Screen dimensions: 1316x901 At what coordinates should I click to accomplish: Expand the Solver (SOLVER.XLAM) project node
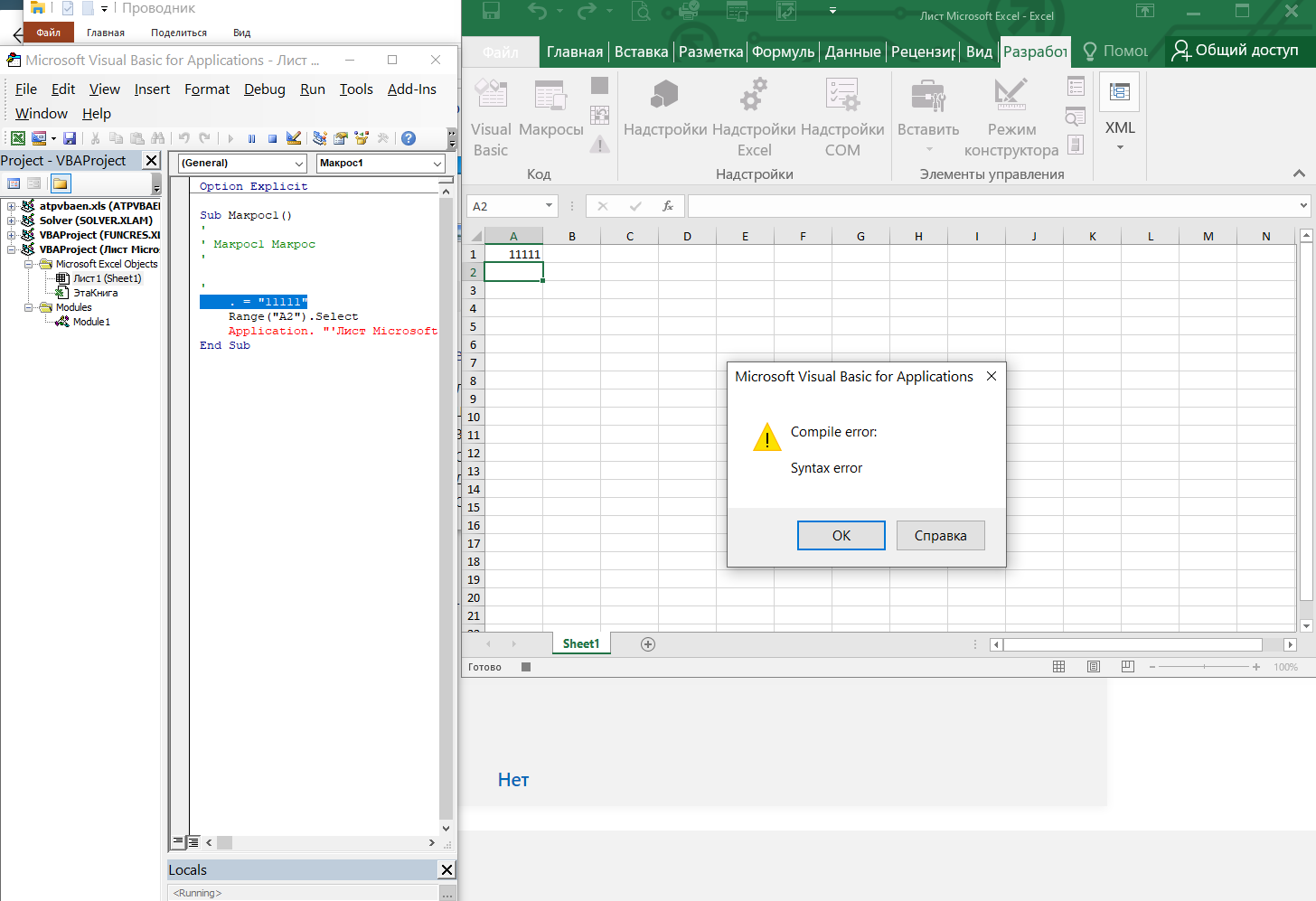pyautogui.click(x=12, y=221)
